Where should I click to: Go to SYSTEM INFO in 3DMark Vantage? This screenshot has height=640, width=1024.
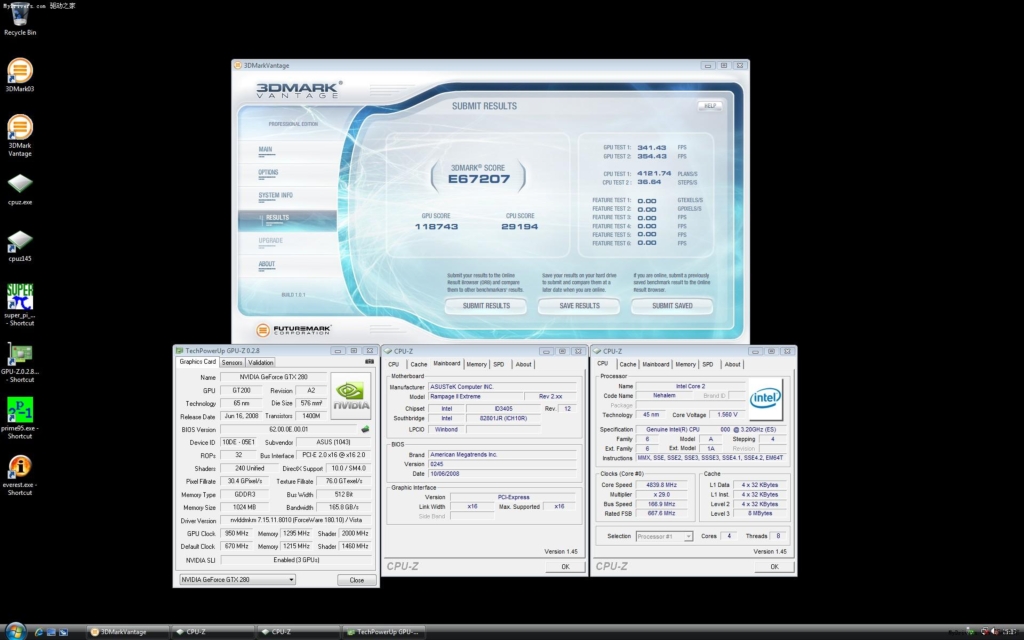pos(275,195)
